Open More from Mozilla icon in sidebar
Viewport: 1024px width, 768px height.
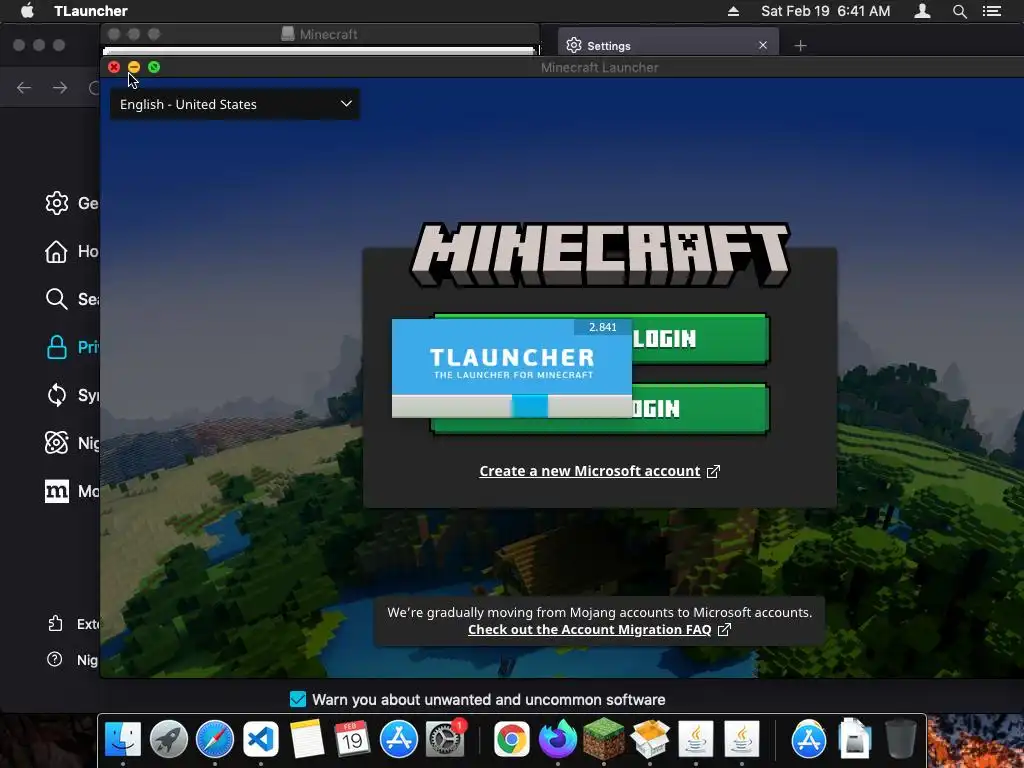coord(57,491)
